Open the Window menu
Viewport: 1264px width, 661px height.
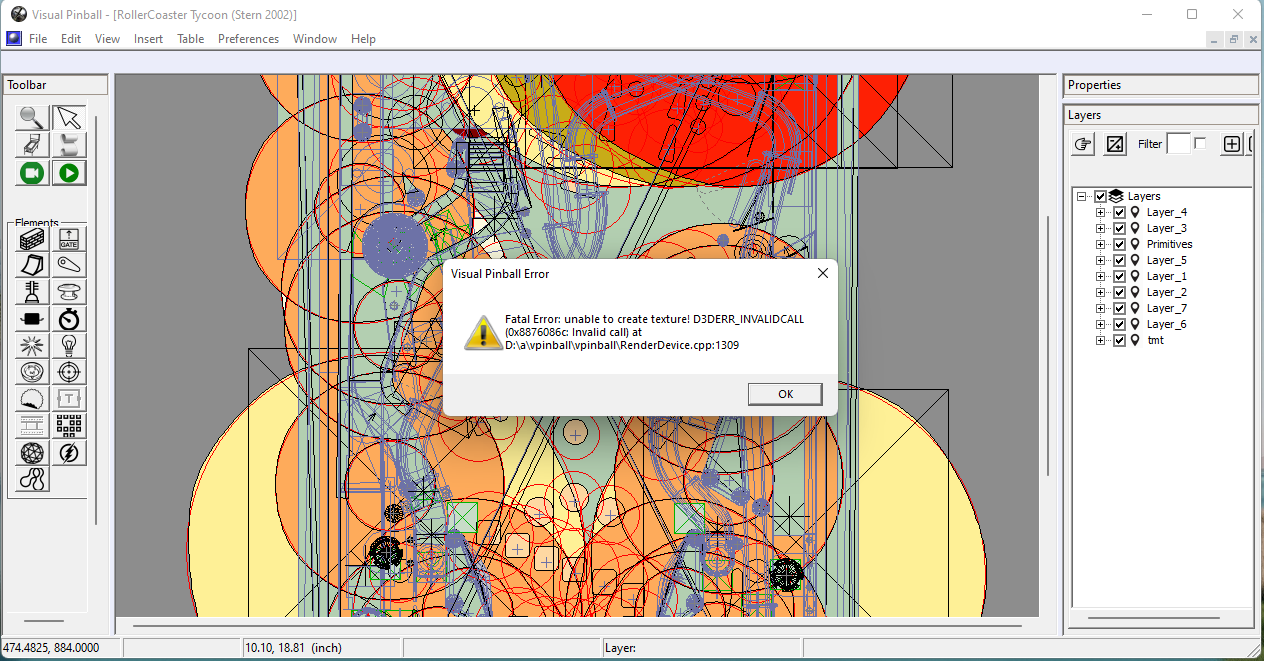coord(315,39)
